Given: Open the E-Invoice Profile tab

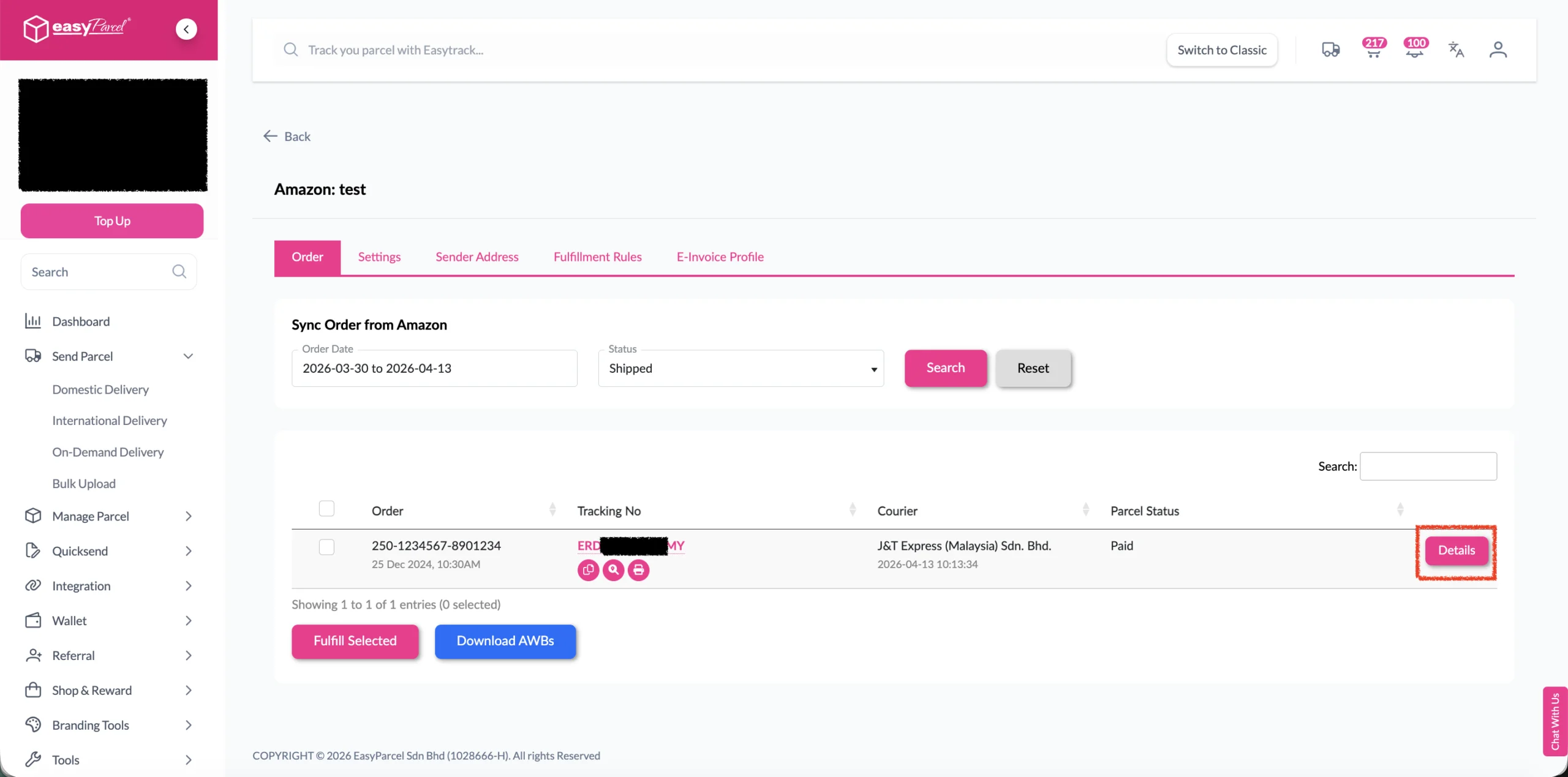Looking at the screenshot, I should click(720, 257).
